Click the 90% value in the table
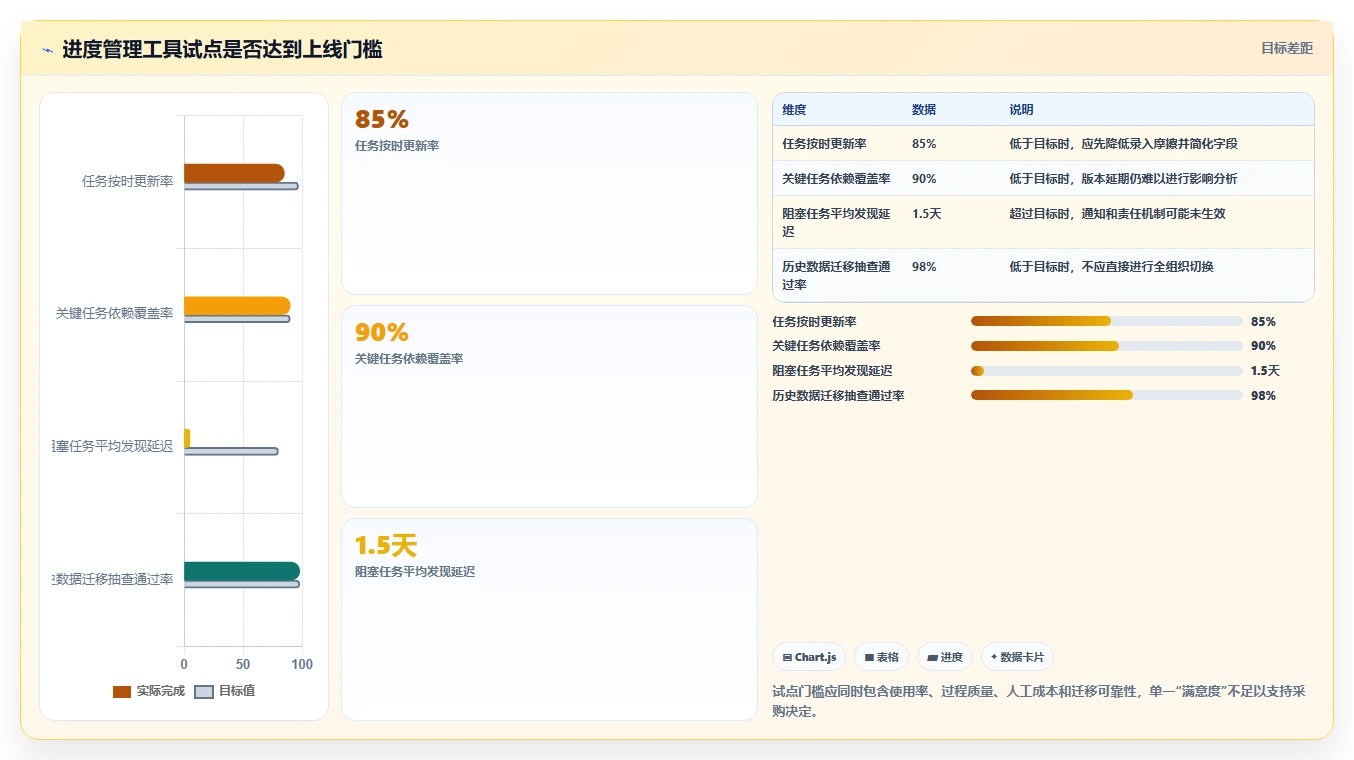The height and width of the screenshot is (760, 1354). click(x=924, y=179)
